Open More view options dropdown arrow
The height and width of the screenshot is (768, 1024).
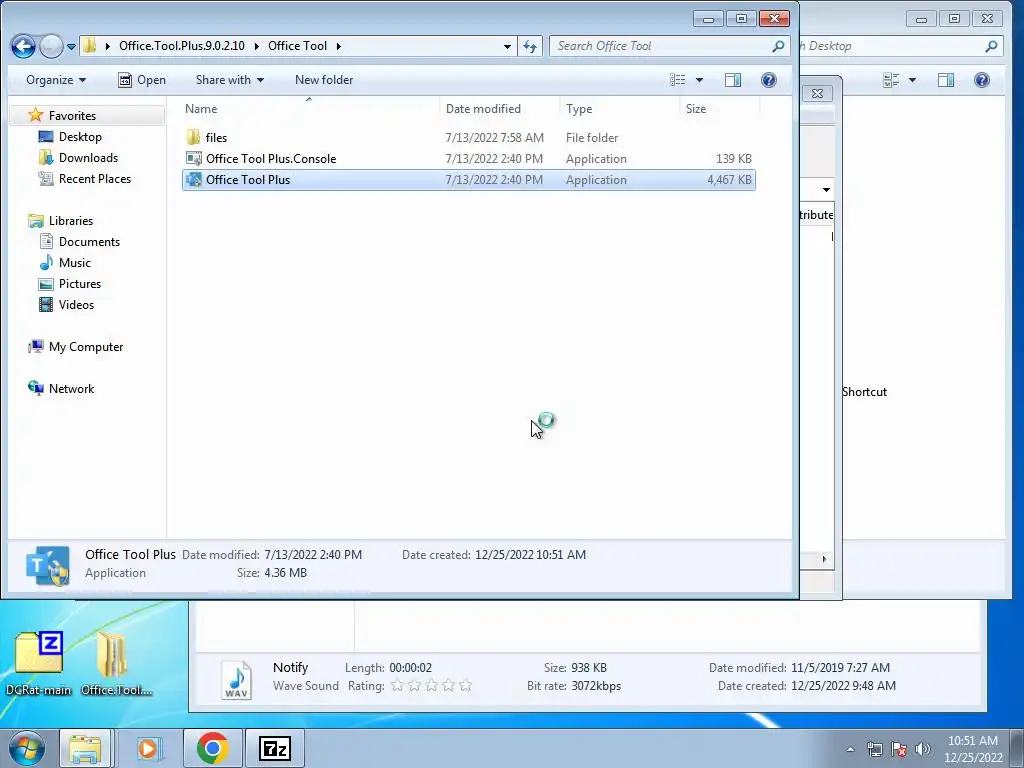(699, 80)
